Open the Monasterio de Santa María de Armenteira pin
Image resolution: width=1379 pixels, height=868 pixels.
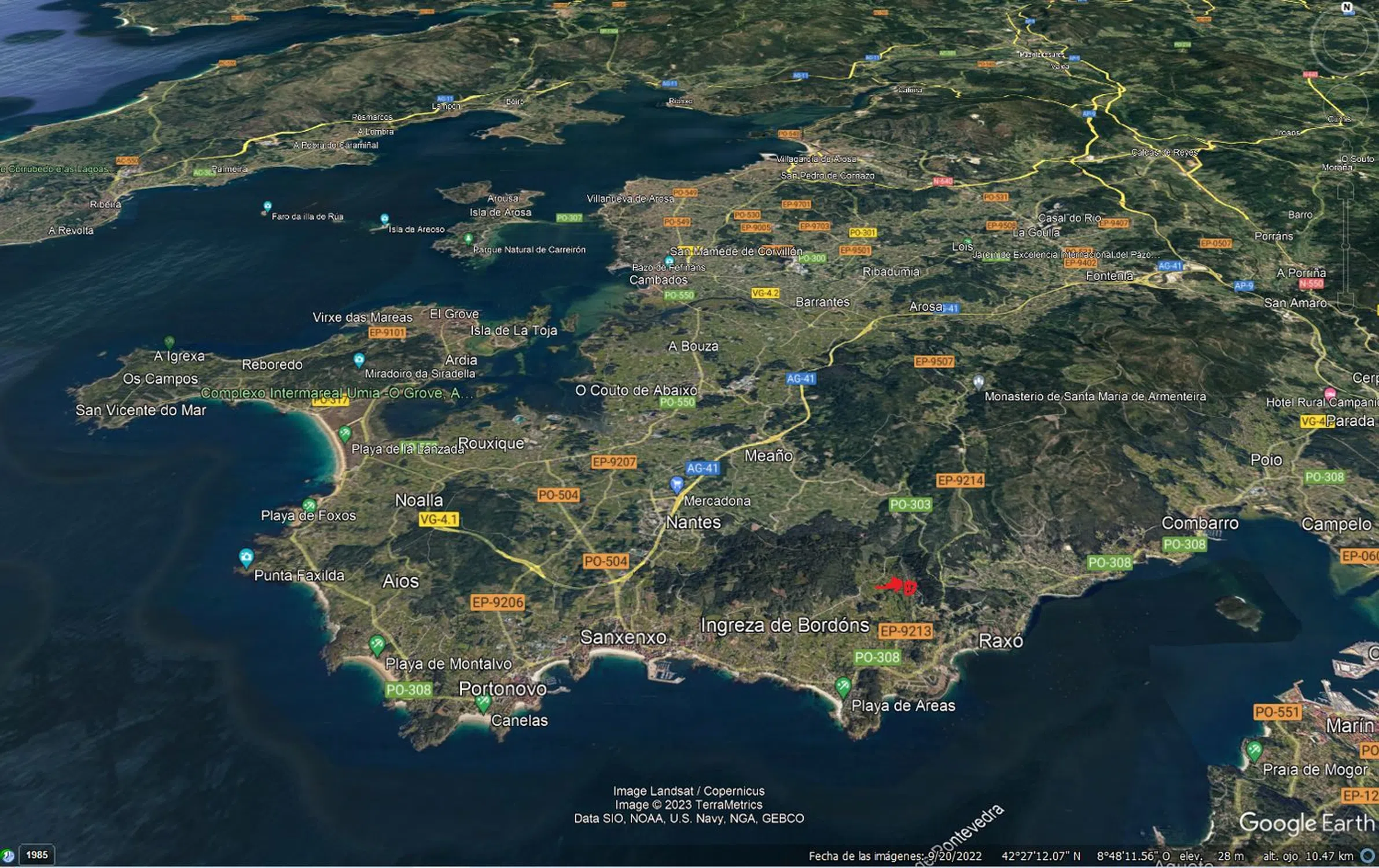click(978, 381)
